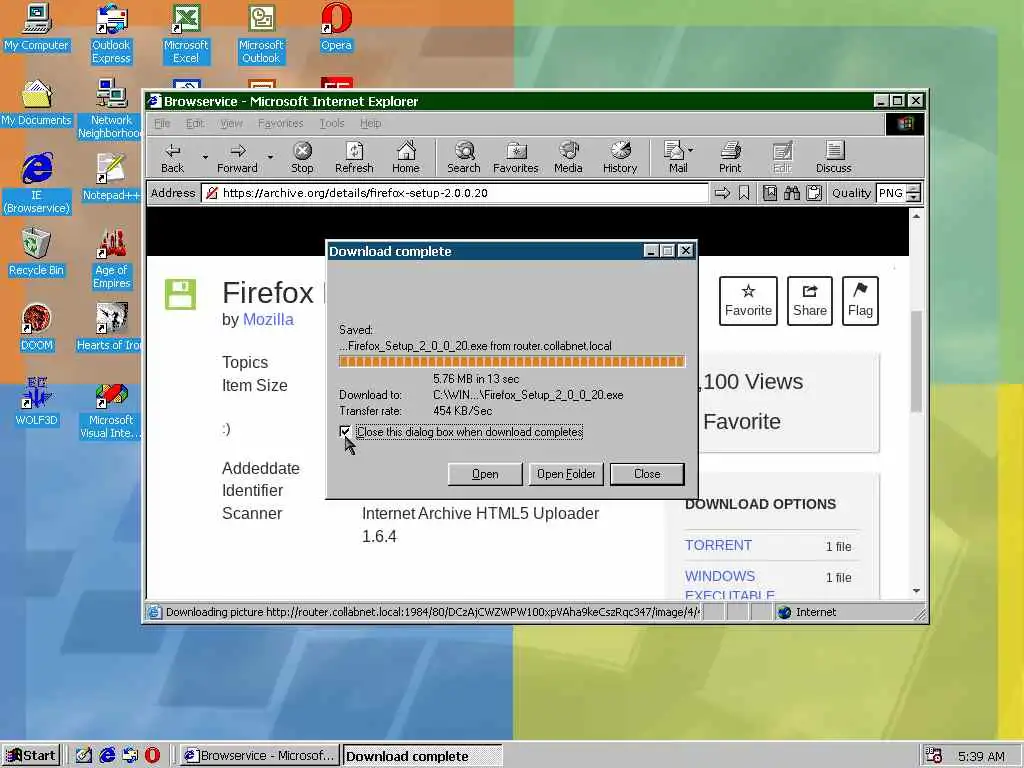Viewport: 1024px width, 768px height.
Task: Click Open Folder in download dialog
Action: pos(566,474)
